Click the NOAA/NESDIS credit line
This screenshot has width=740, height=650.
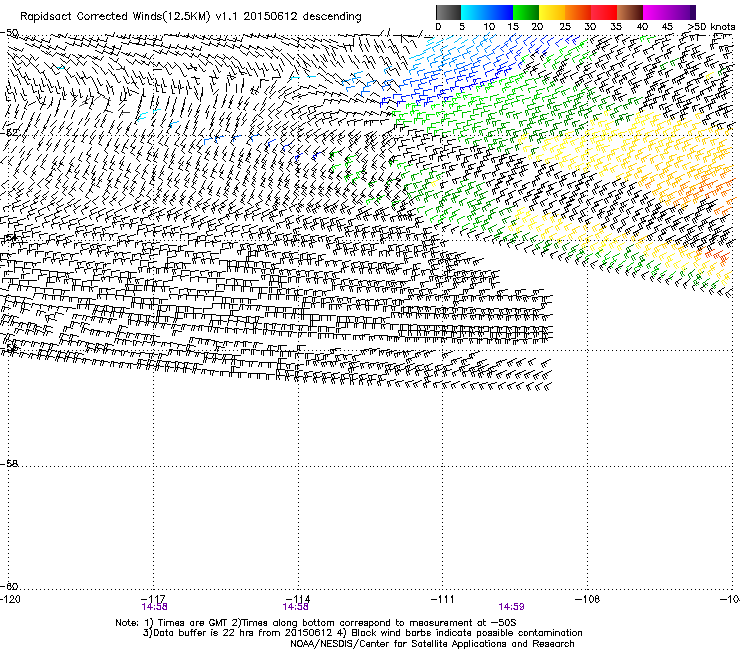click(432, 644)
